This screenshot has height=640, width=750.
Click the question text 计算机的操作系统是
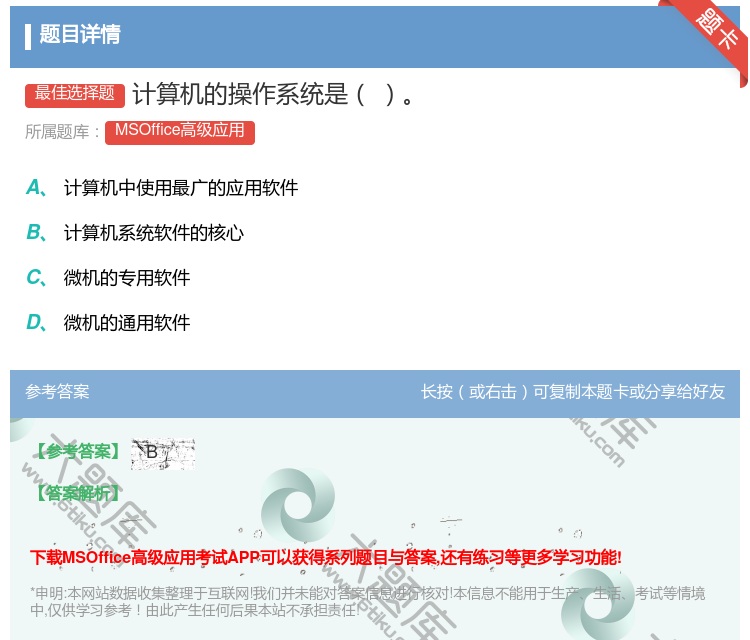pyautogui.click(x=273, y=94)
